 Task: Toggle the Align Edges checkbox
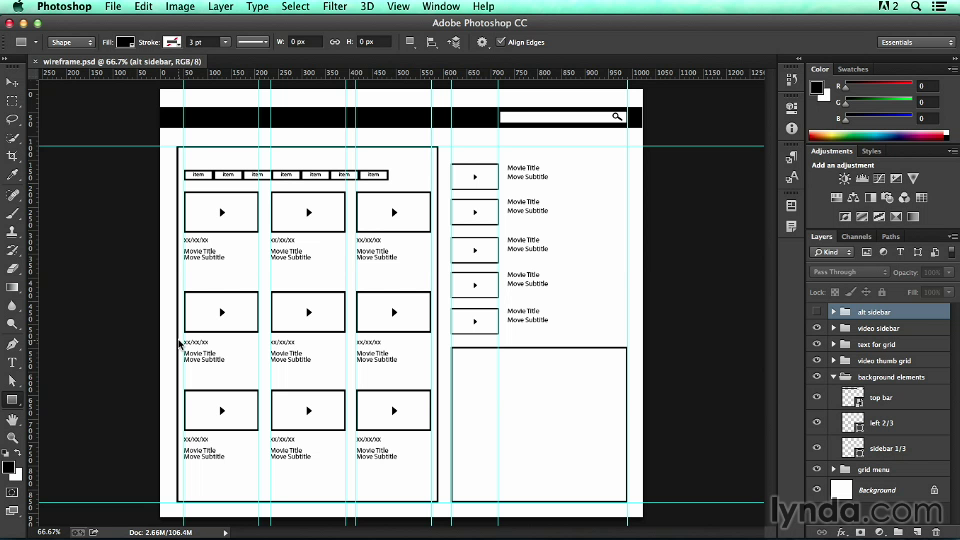click(501, 42)
